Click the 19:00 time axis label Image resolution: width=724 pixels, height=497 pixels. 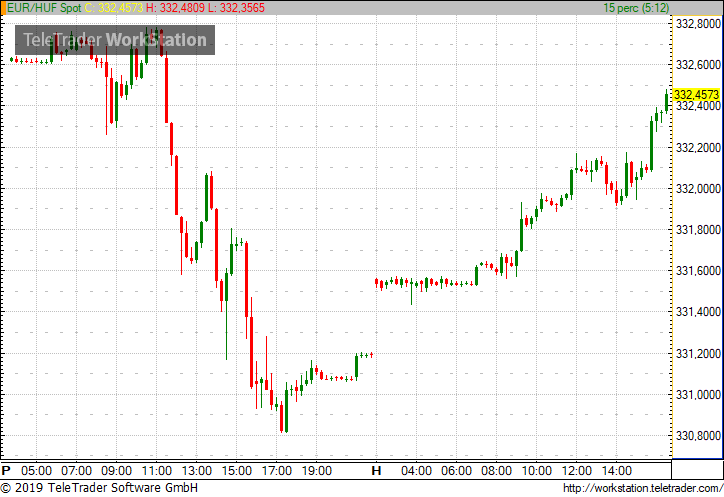pyautogui.click(x=316, y=471)
